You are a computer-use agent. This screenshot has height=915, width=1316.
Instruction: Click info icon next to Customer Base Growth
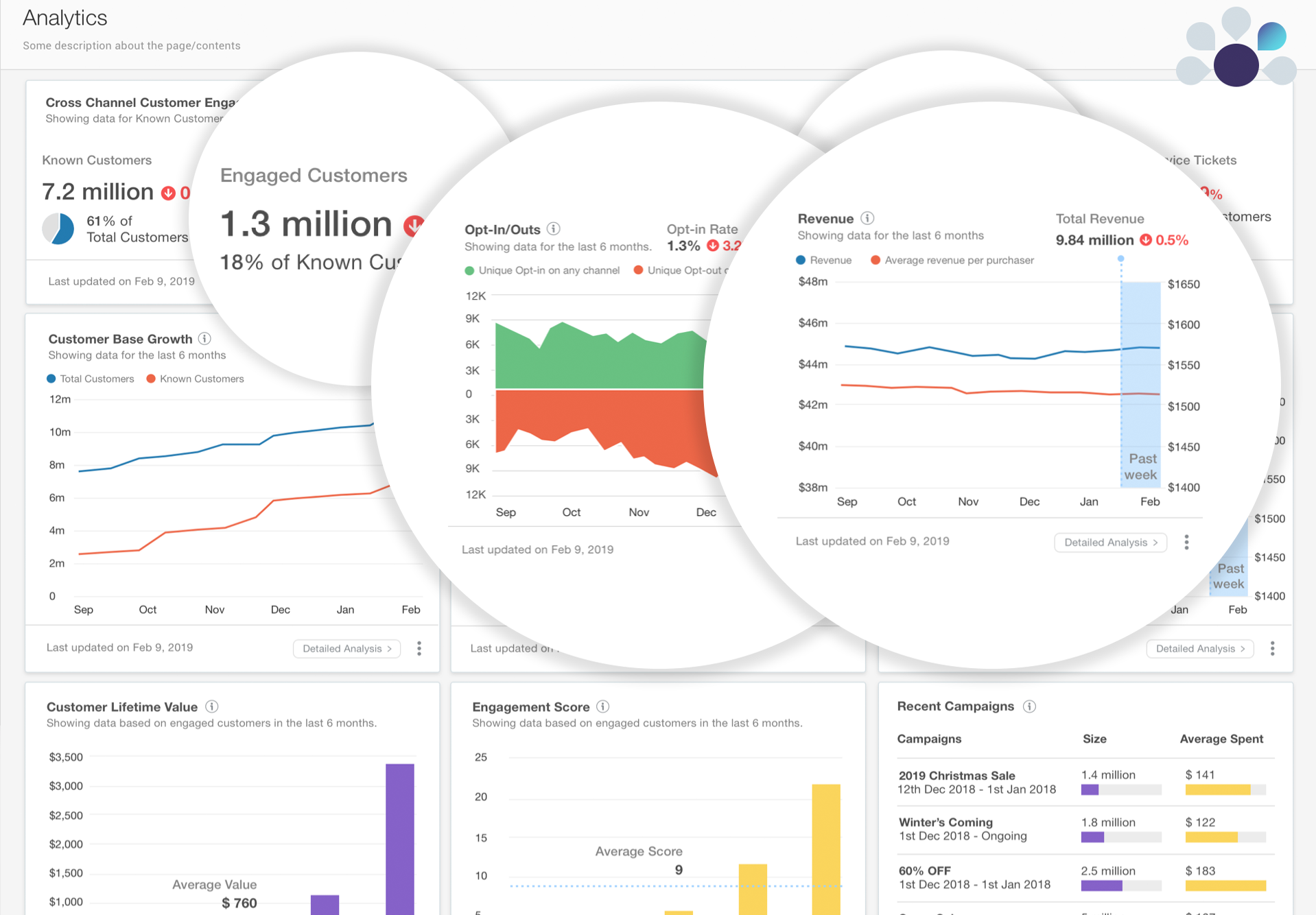tap(204, 338)
